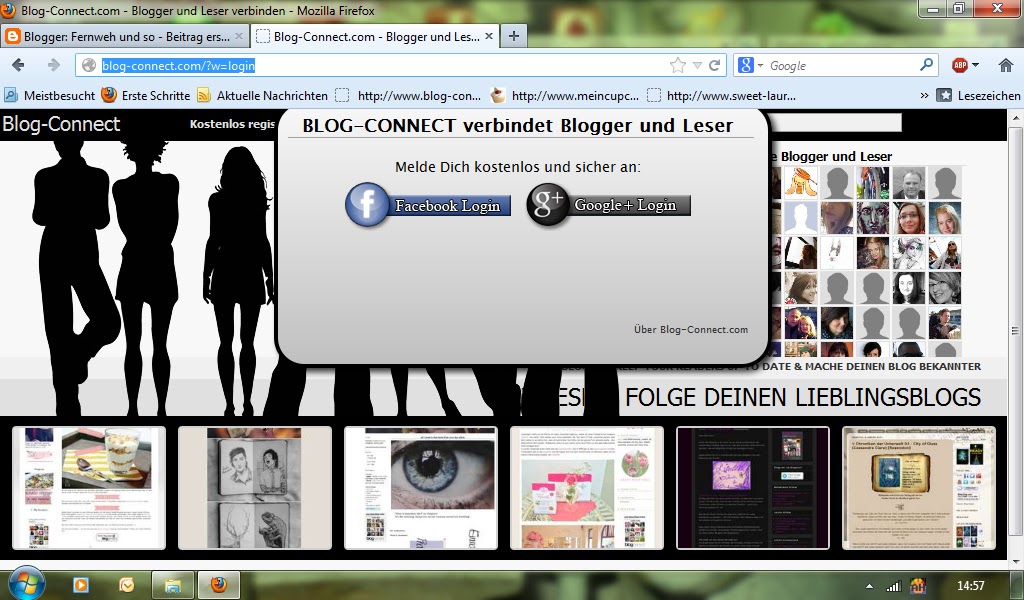Screen dimensions: 1024x600
Task: Open the http://www.blog-con... bookmark
Action: [x=408, y=95]
